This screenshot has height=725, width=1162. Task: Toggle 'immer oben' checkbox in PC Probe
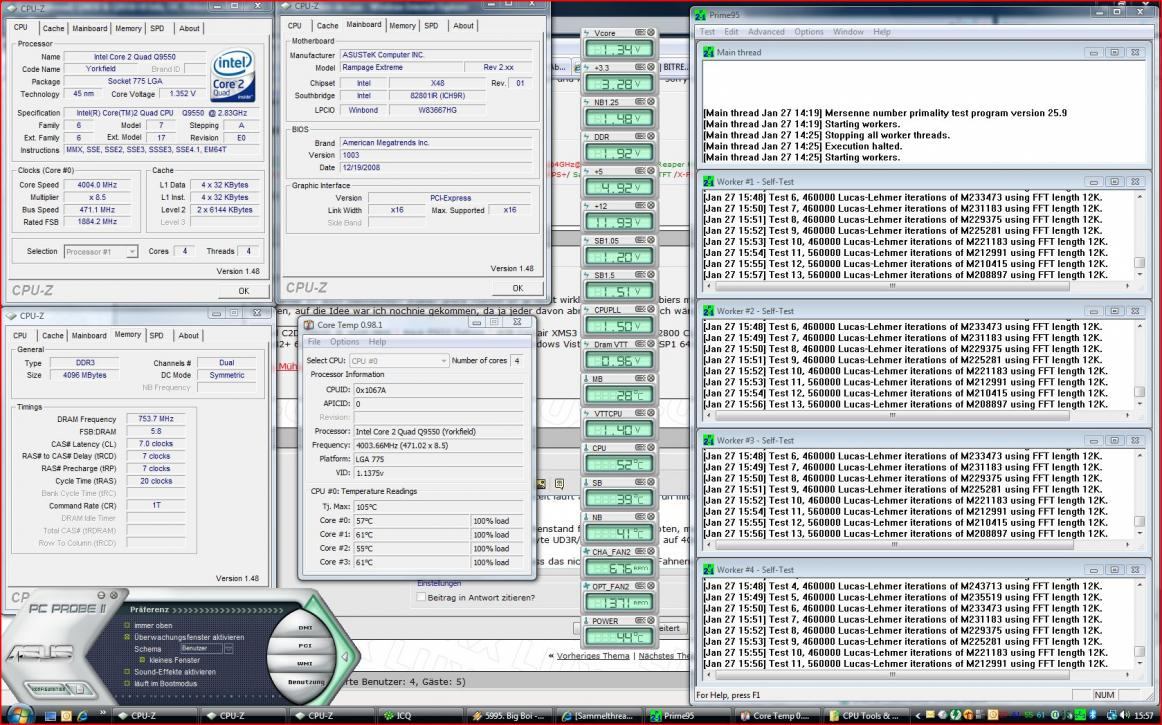[x=127, y=625]
